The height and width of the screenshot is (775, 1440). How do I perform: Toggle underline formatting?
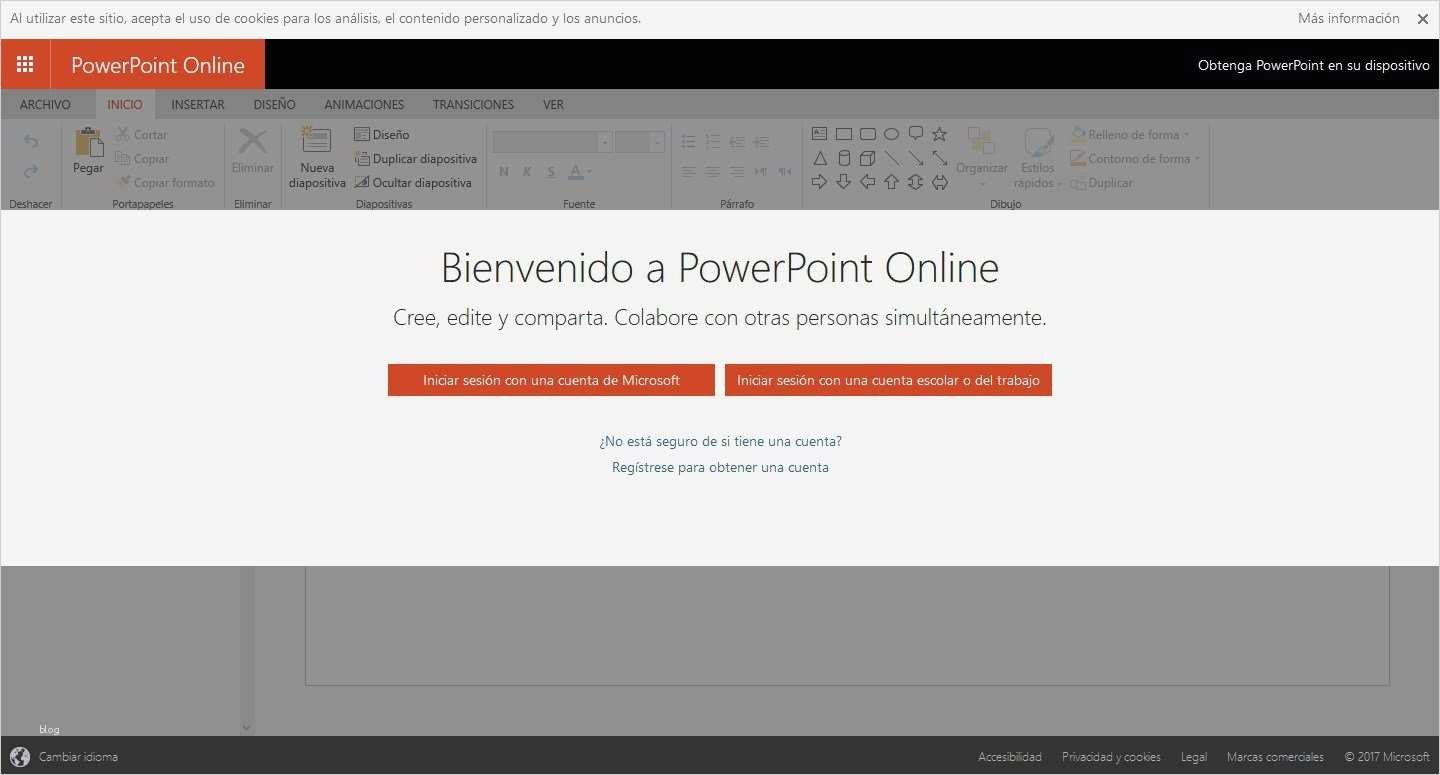(x=551, y=171)
